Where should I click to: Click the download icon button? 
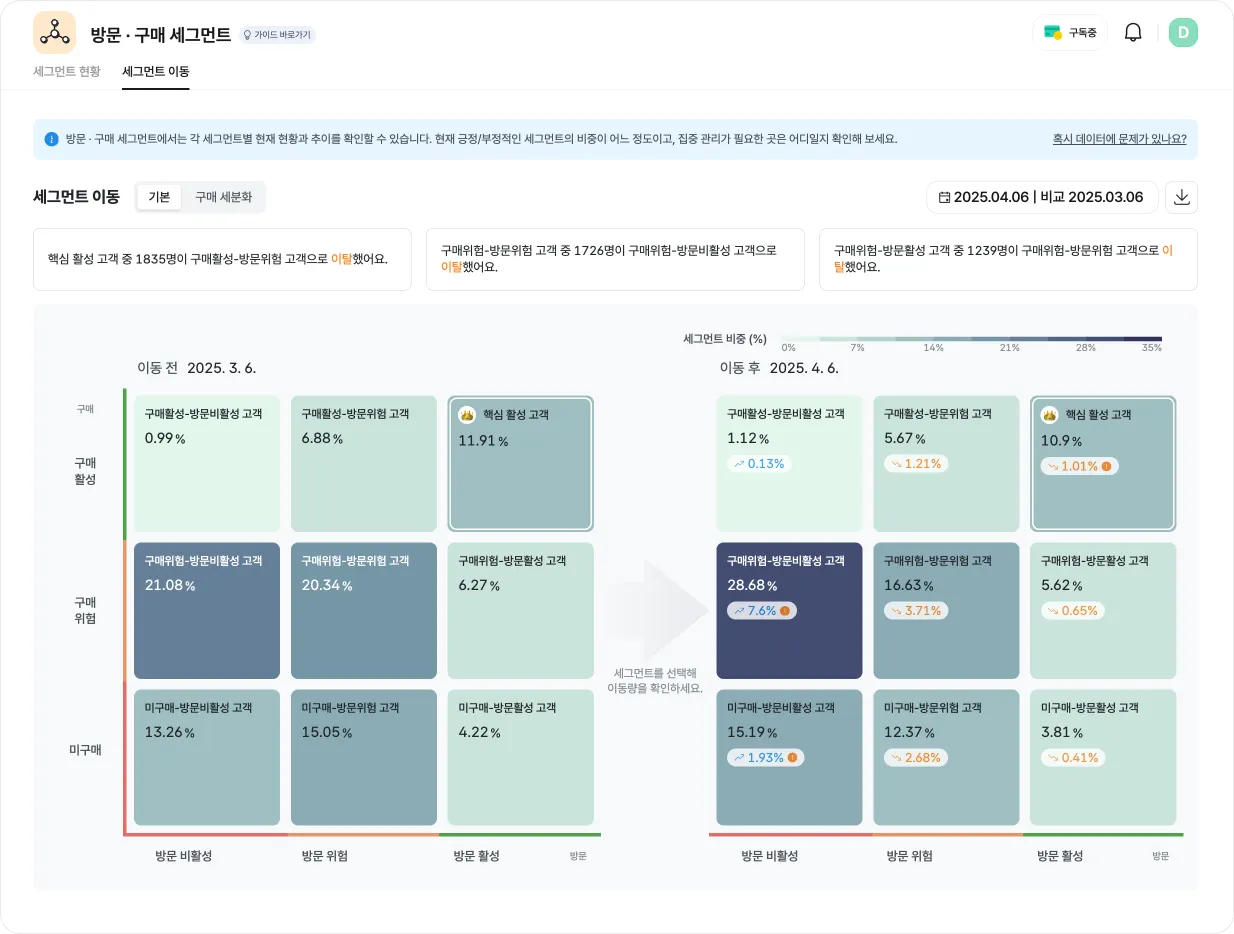pyautogui.click(x=1181, y=197)
